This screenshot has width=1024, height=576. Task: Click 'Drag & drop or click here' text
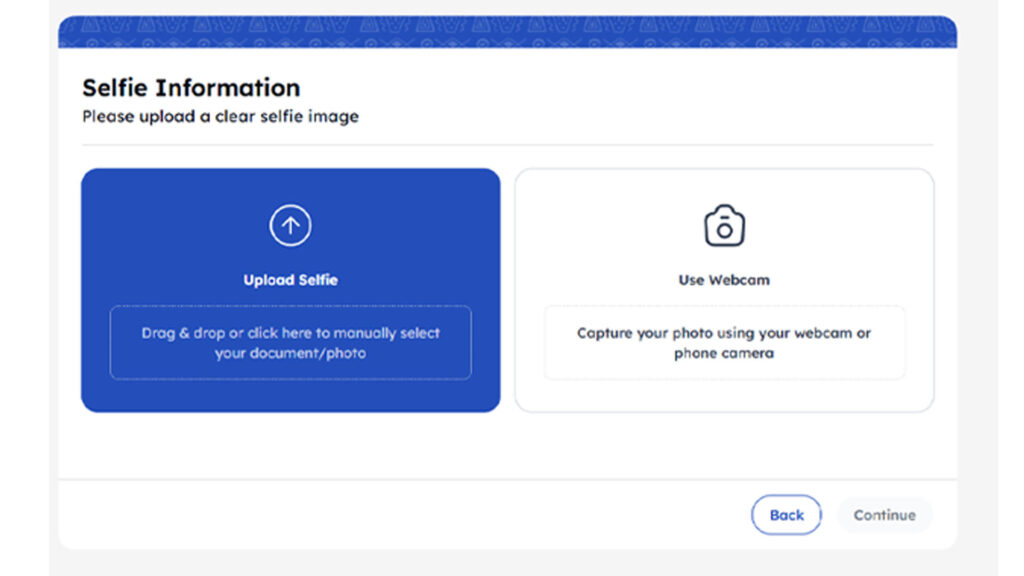(226, 333)
